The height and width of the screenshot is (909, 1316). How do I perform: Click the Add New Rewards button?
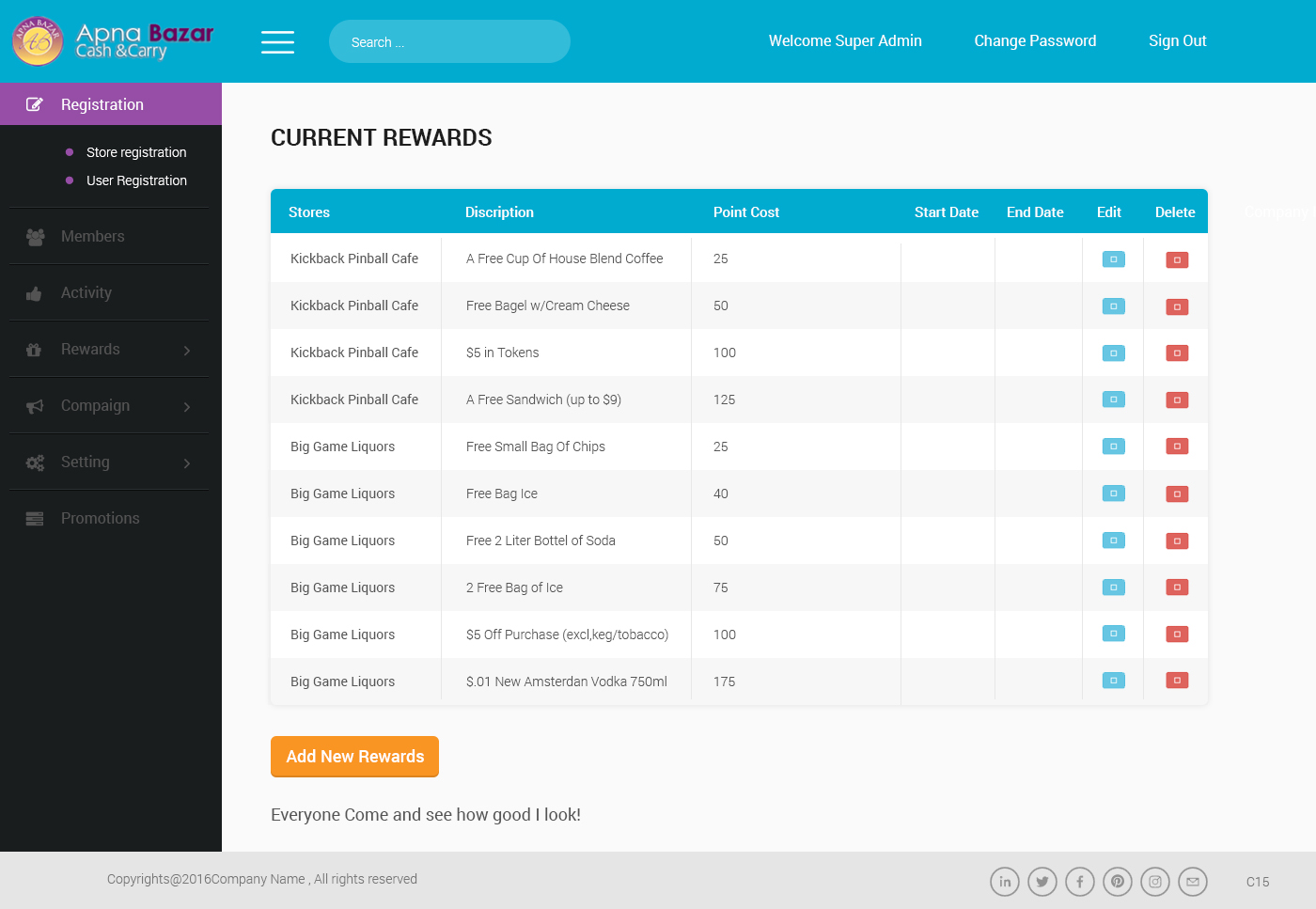354,757
